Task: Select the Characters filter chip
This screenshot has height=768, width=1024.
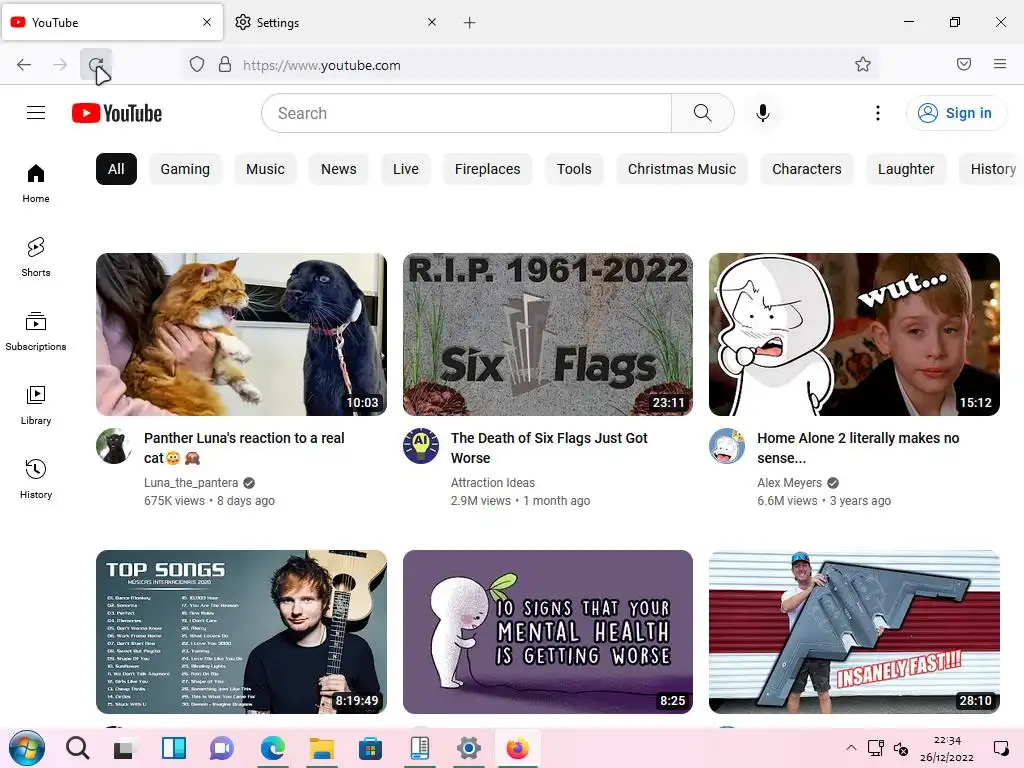Action: click(x=807, y=169)
